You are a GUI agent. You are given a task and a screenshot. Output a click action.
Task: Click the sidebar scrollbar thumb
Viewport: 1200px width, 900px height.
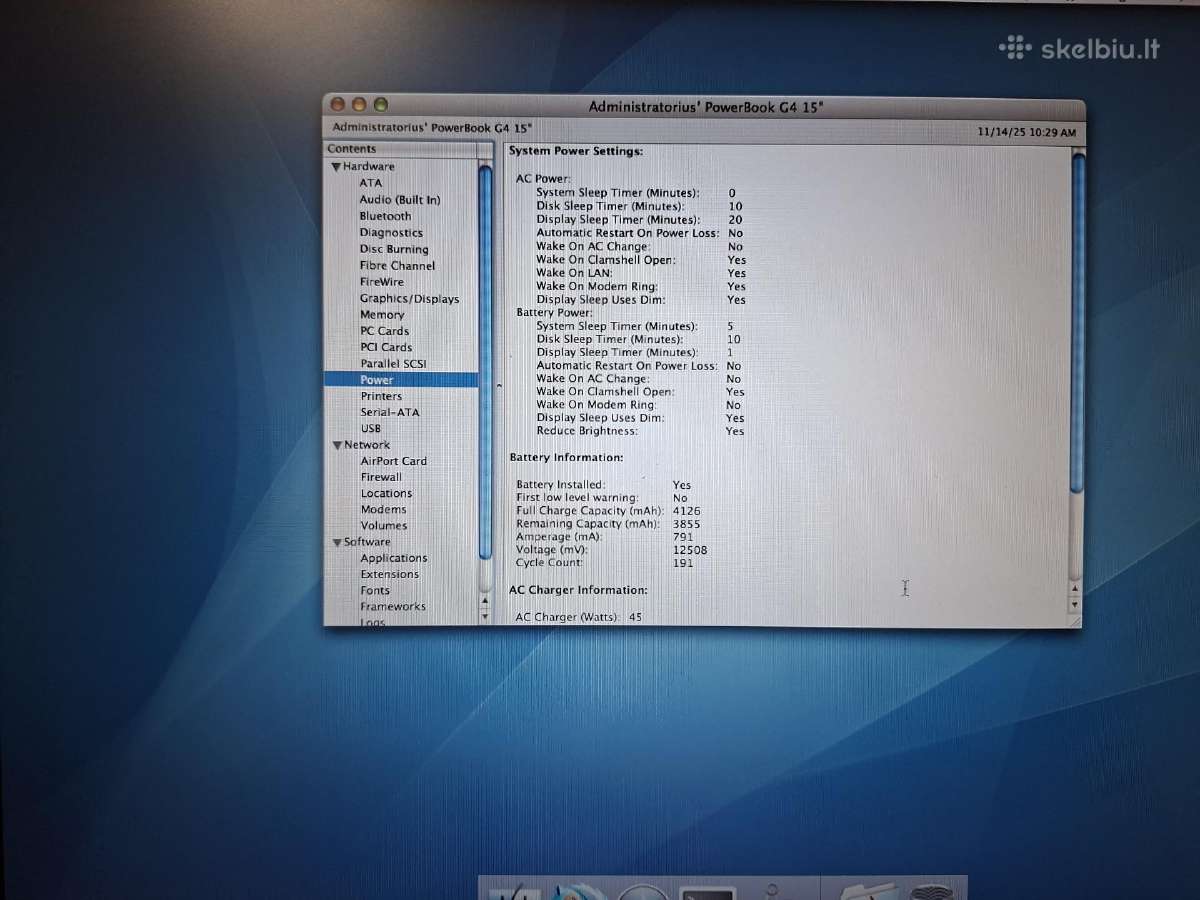(485, 362)
